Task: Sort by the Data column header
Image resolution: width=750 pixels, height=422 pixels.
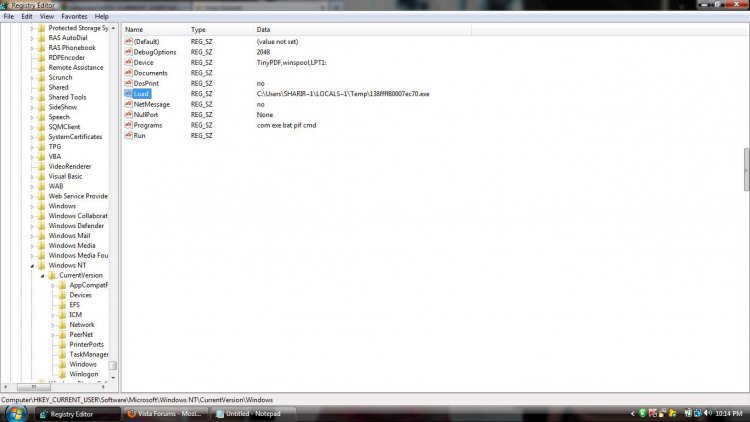Action: [x=363, y=30]
